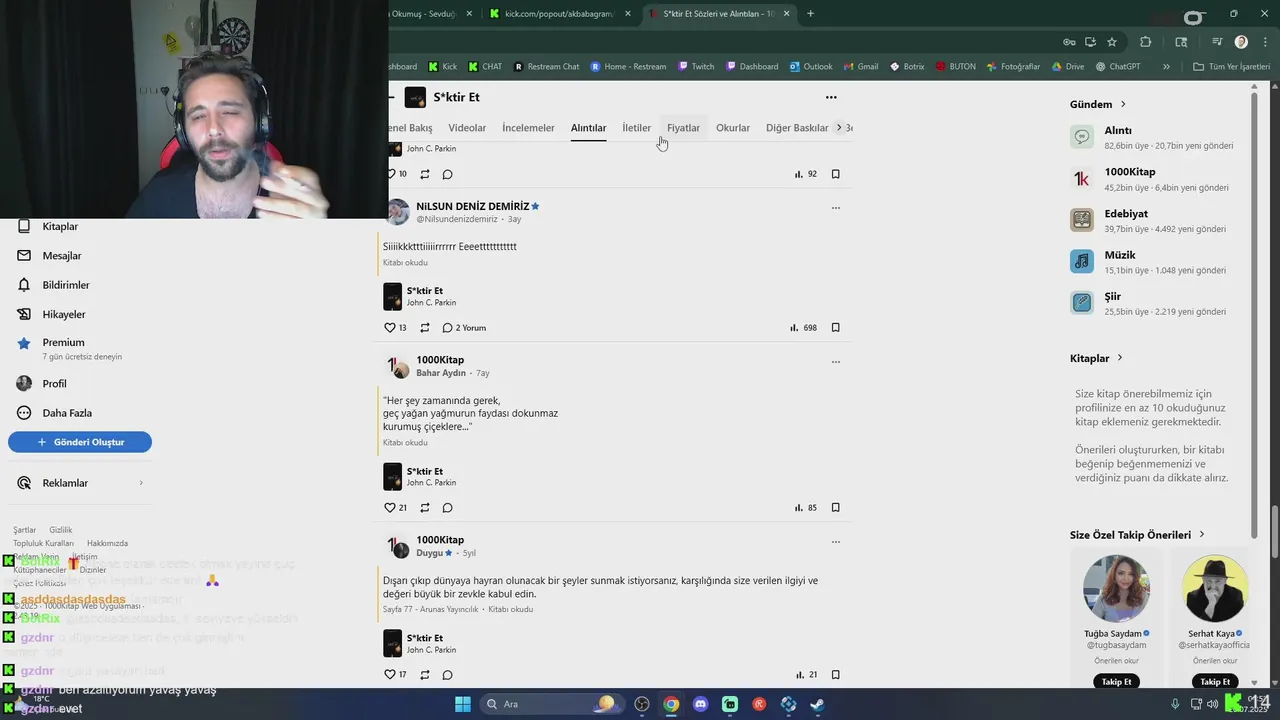This screenshot has width=1280, height=720.
Task: Open Steam from the Windows taskbar
Action: (817, 704)
